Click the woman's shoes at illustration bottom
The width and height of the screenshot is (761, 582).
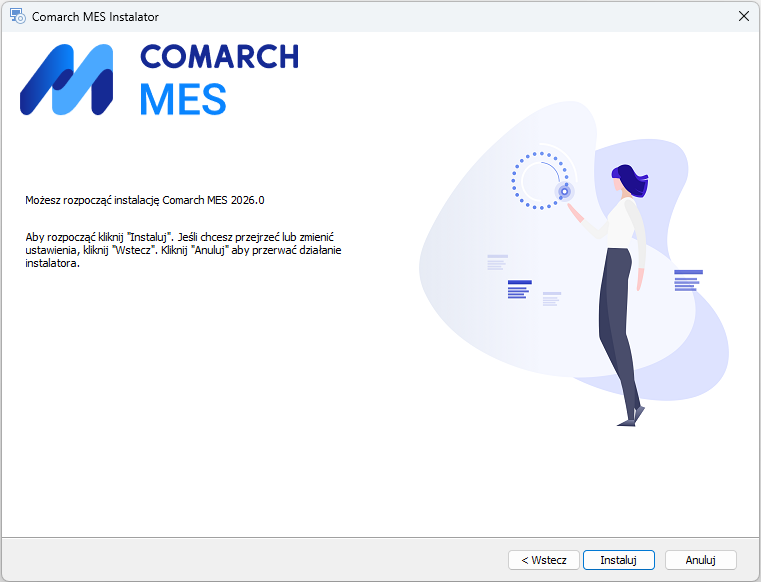pos(631,417)
